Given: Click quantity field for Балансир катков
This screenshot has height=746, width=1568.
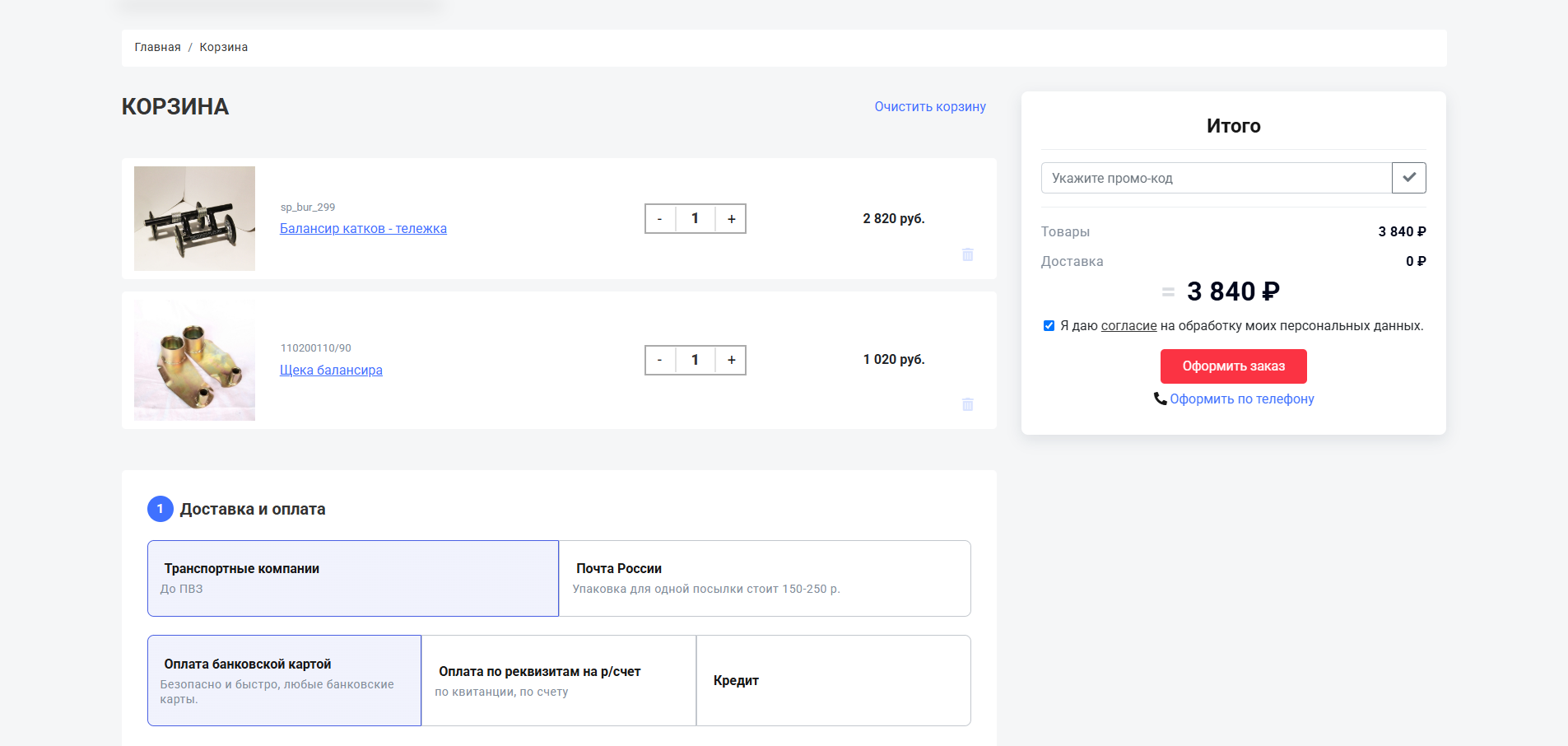Looking at the screenshot, I should [696, 219].
